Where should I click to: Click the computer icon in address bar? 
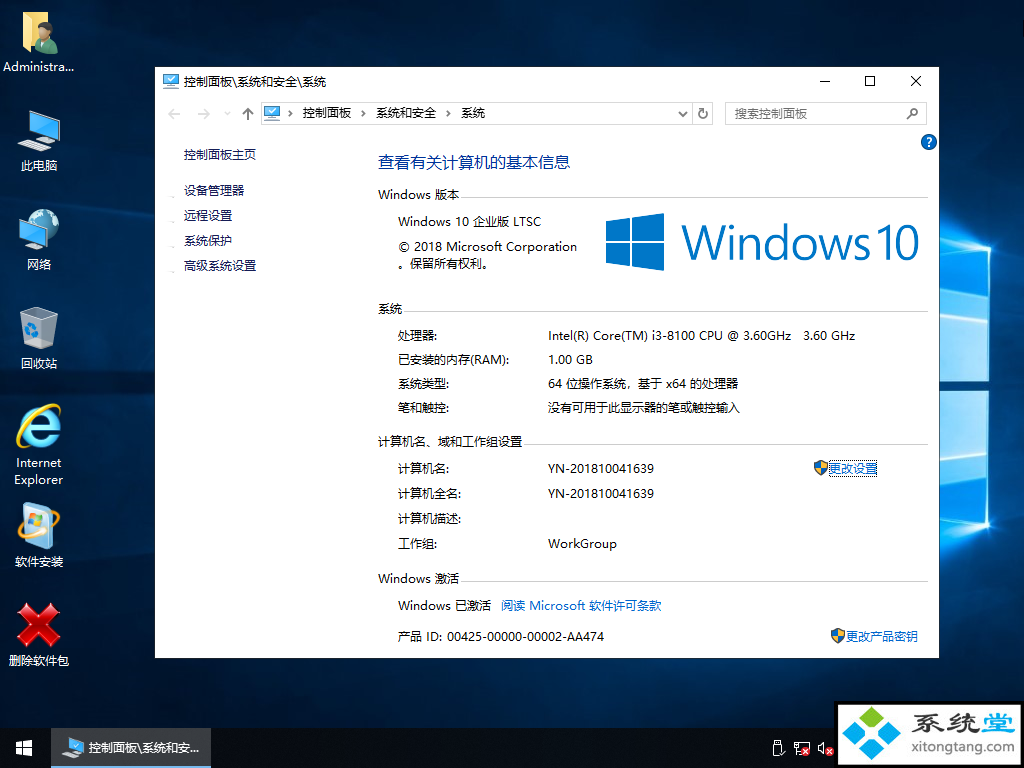(272, 113)
